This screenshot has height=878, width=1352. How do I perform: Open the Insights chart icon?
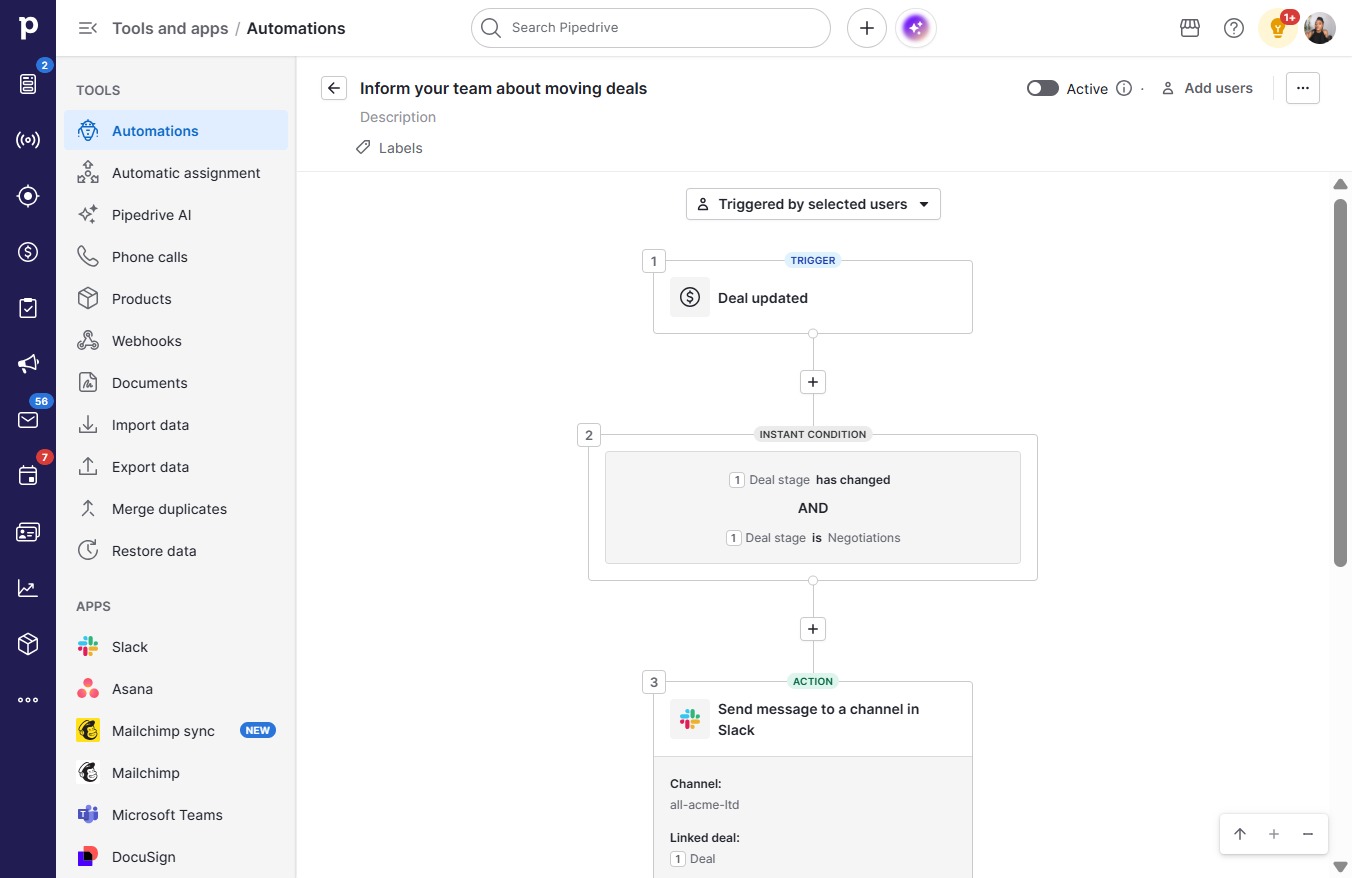28,588
